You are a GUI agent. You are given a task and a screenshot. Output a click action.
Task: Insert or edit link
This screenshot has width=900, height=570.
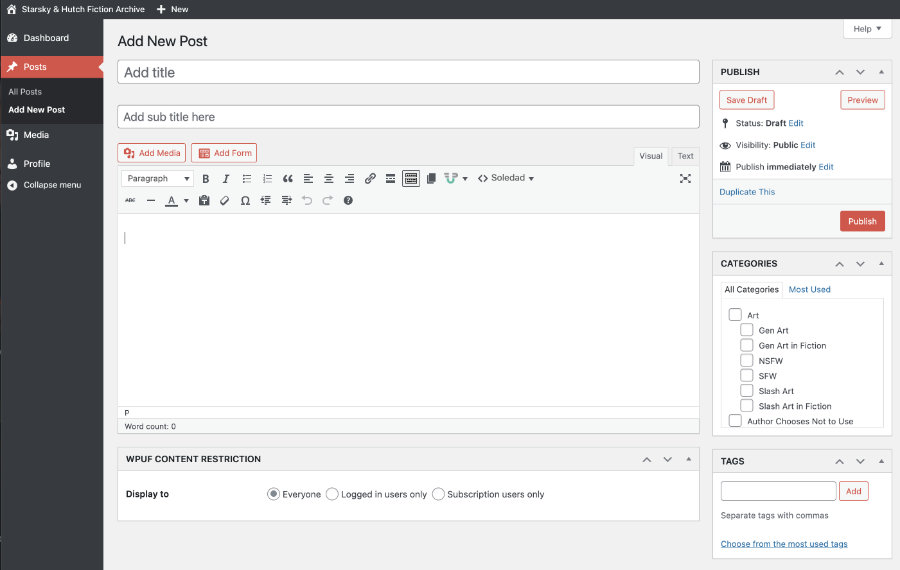(370, 179)
